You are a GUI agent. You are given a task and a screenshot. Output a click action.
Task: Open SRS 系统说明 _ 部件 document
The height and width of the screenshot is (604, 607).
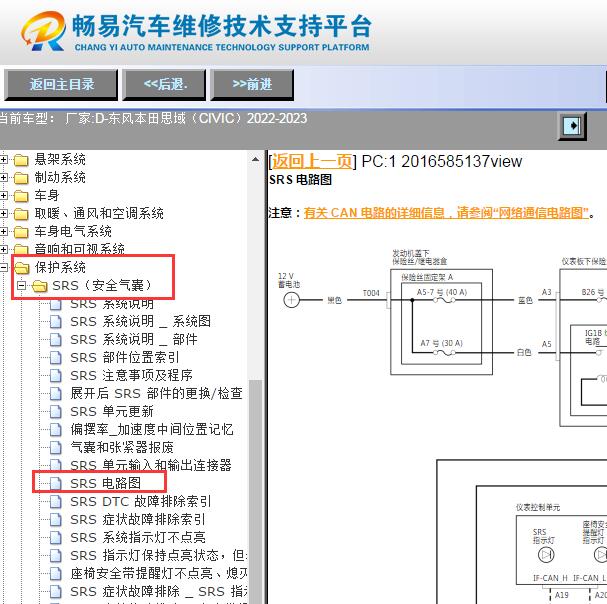134,340
